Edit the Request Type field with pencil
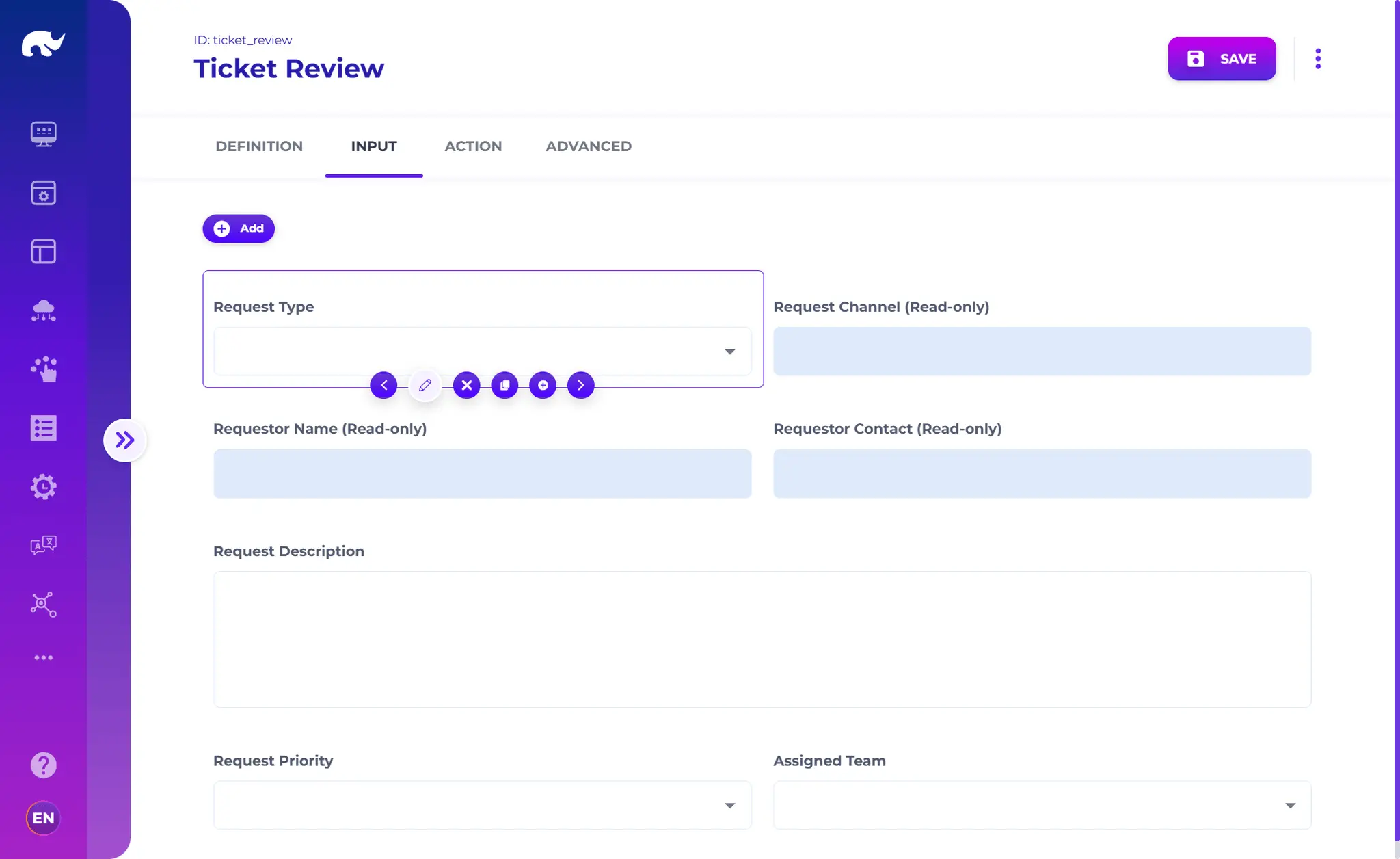This screenshot has width=1400, height=859. (425, 385)
